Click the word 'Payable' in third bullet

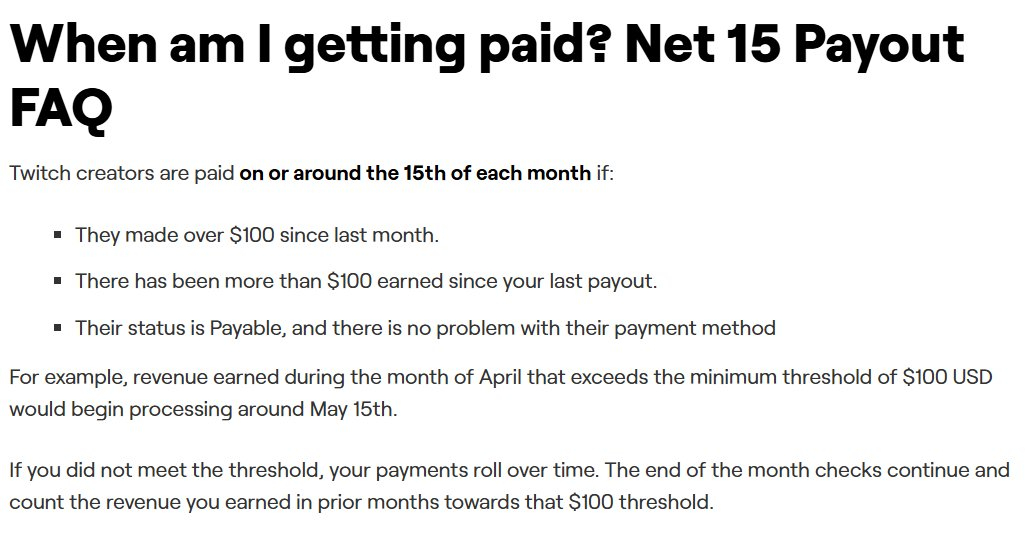(246, 328)
